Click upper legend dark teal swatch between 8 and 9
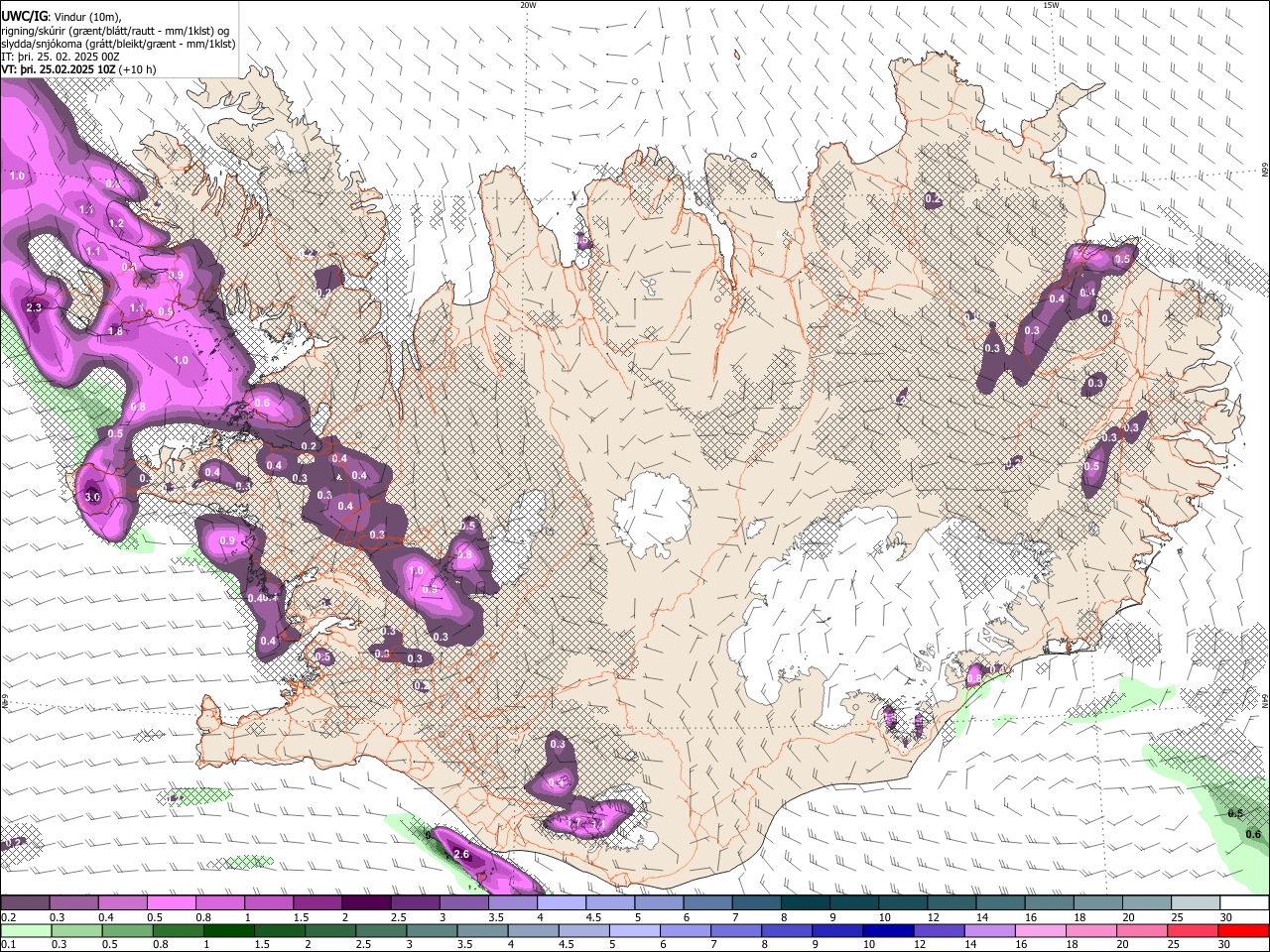Image resolution: width=1270 pixels, height=952 pixels. [806, 902]
